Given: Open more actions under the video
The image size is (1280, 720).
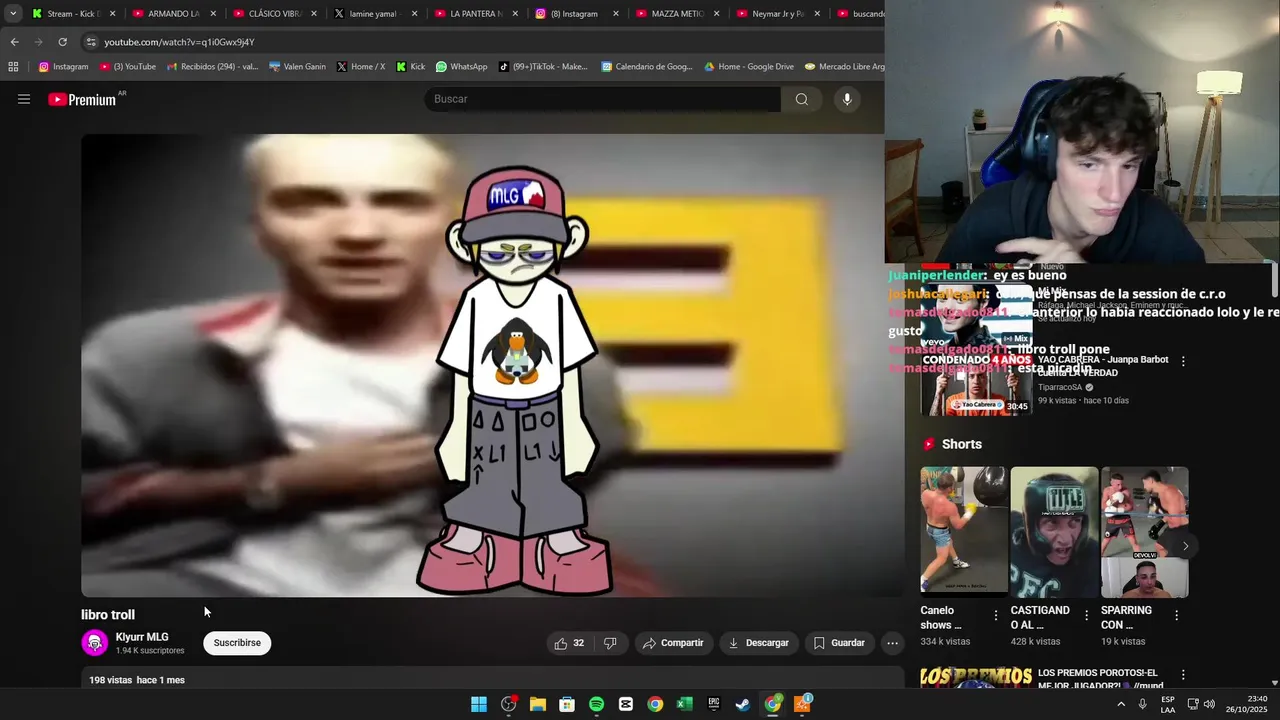Looking at the screenshot, I should 893,643.
